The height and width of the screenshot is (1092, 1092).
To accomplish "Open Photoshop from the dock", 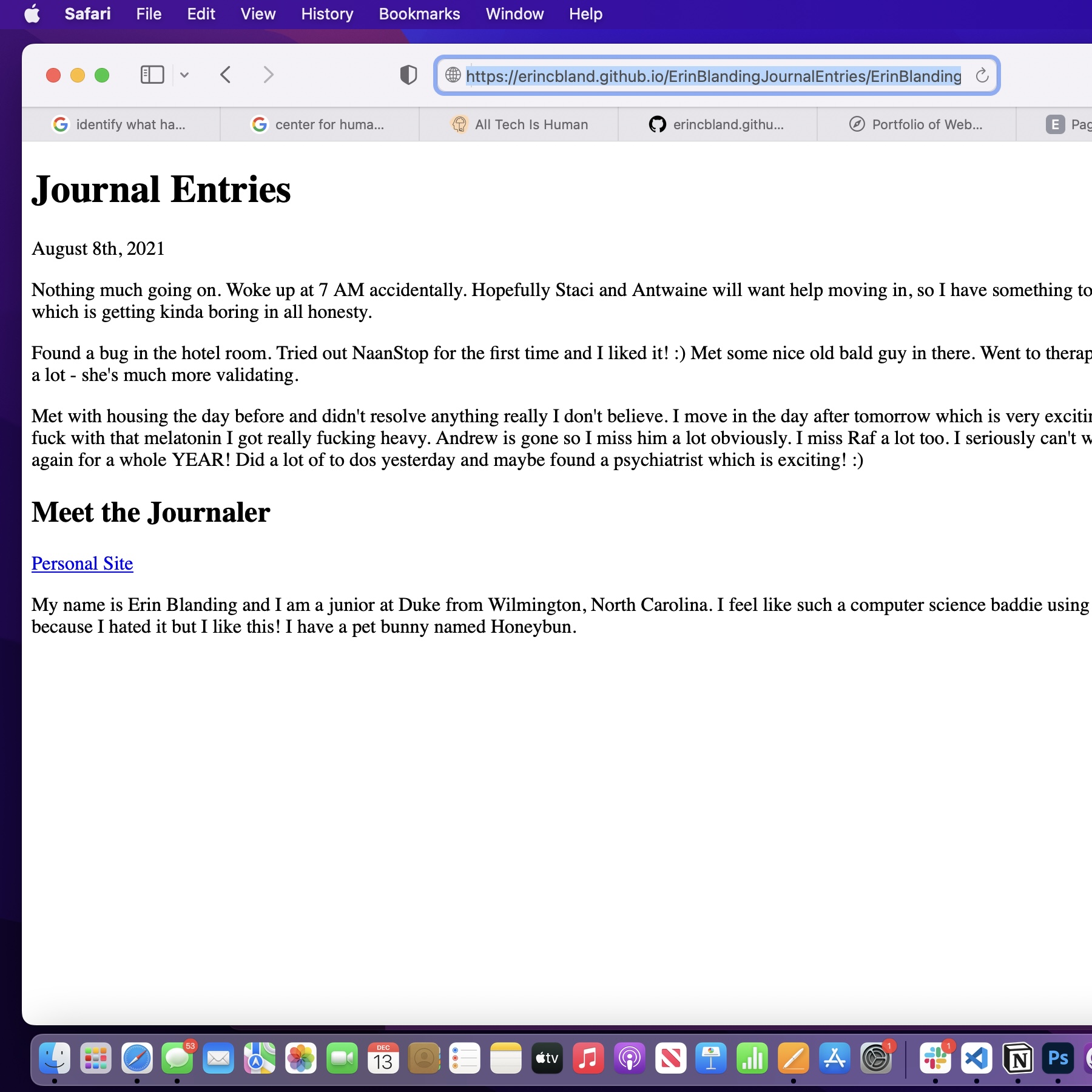I will click(x=1058, y=1059).
